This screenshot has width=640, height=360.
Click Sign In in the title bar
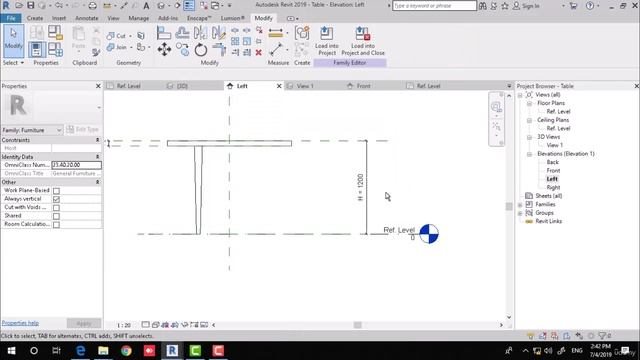[526, 6]
